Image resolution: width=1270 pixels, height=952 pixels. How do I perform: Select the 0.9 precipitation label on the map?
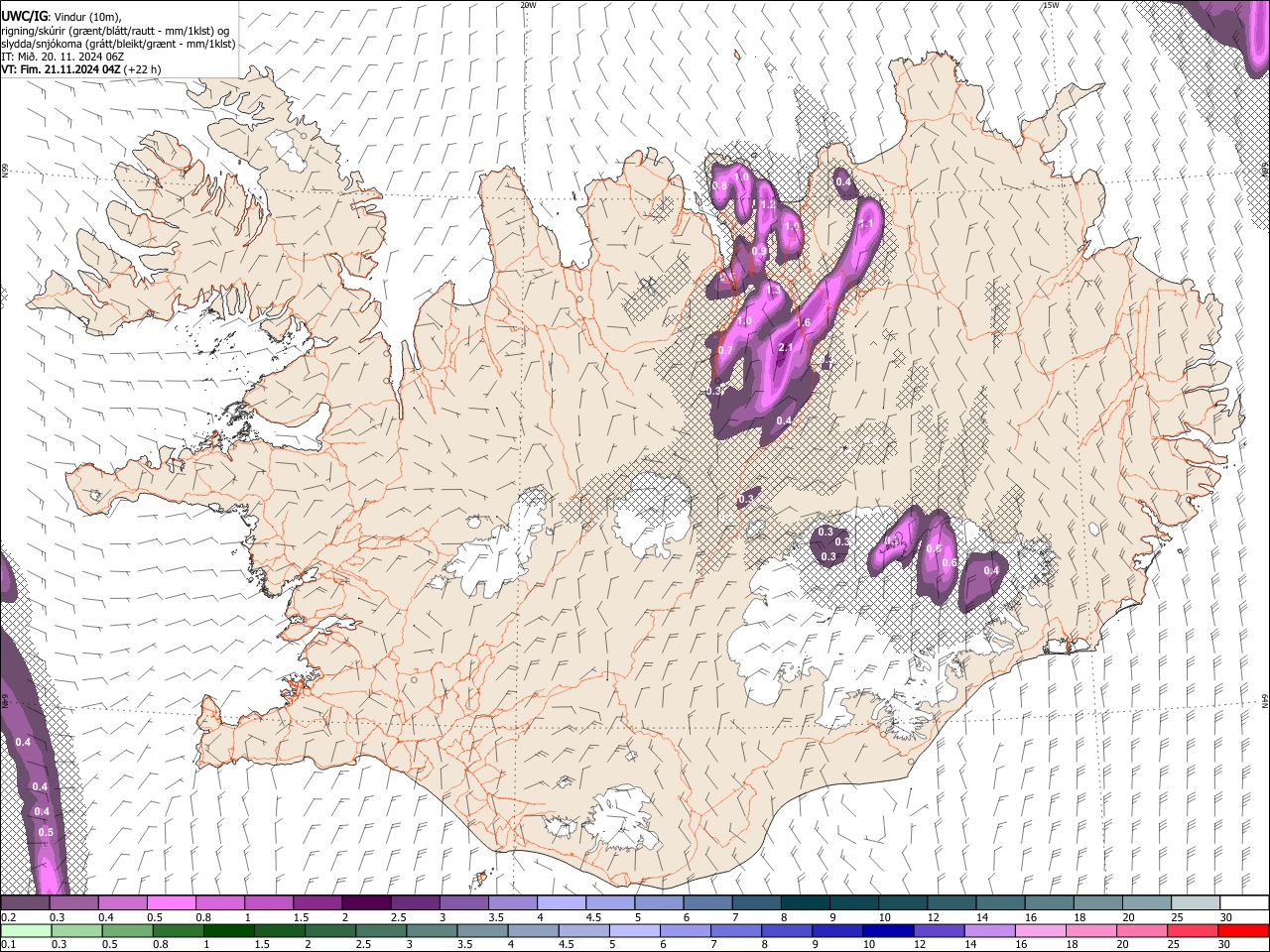pyautogui.click(x=759, y=252)
